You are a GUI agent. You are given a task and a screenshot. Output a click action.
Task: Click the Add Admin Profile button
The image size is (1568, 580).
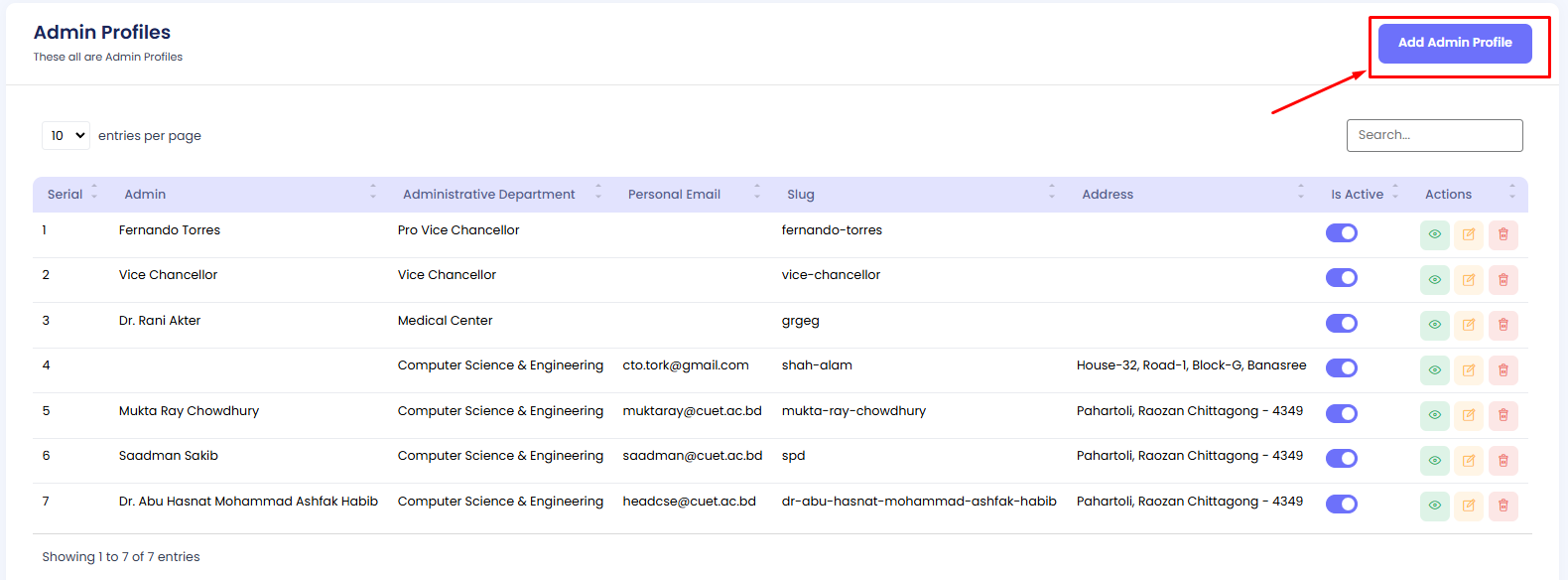click(x=1455, y=44)
